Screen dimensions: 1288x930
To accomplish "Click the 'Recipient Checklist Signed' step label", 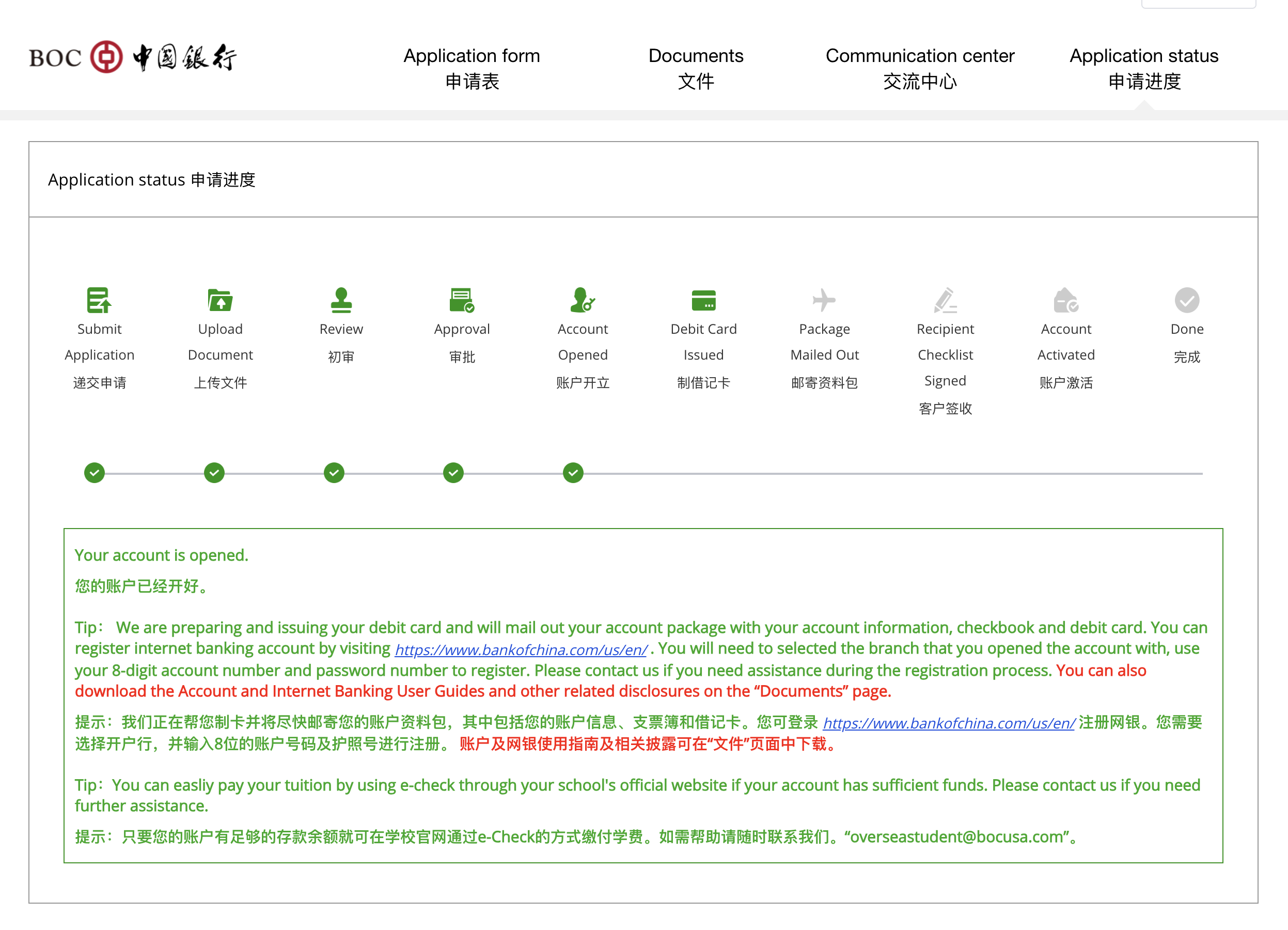I will tap(946, 355).
